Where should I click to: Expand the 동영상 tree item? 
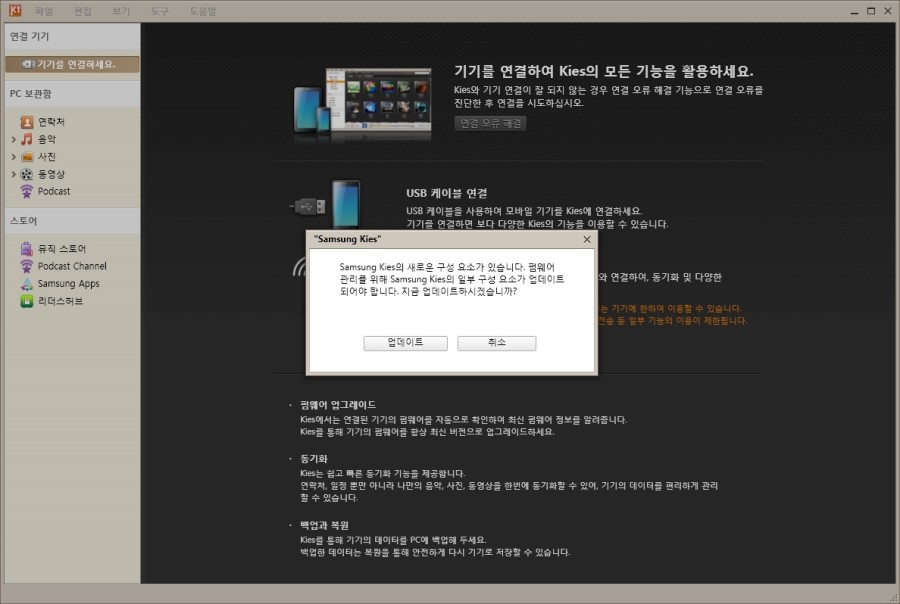click(x=14, y=174)
